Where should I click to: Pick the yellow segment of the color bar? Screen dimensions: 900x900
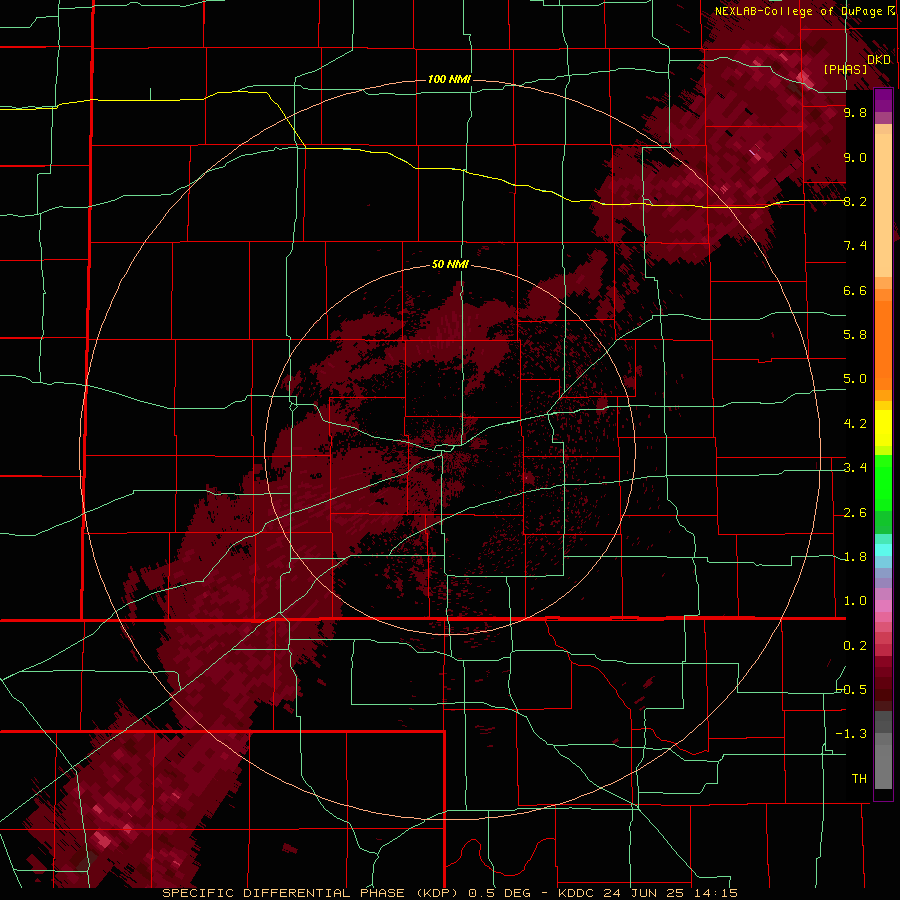click(x=883, y=428)
